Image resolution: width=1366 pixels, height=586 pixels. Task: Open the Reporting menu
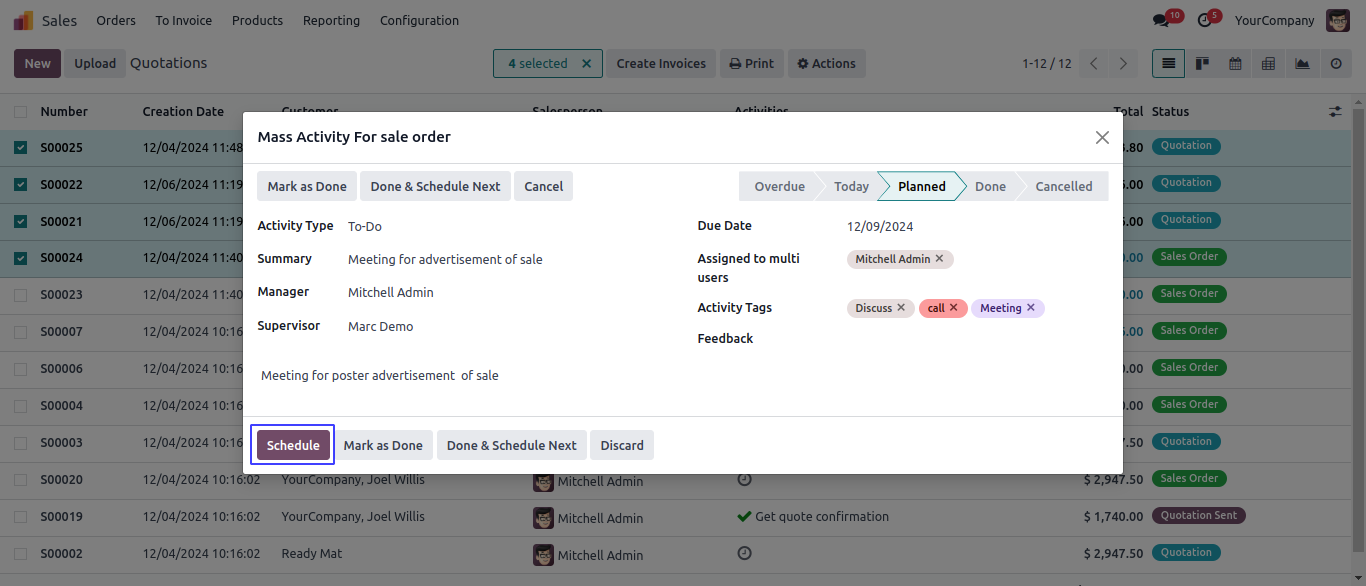point(331,20)
